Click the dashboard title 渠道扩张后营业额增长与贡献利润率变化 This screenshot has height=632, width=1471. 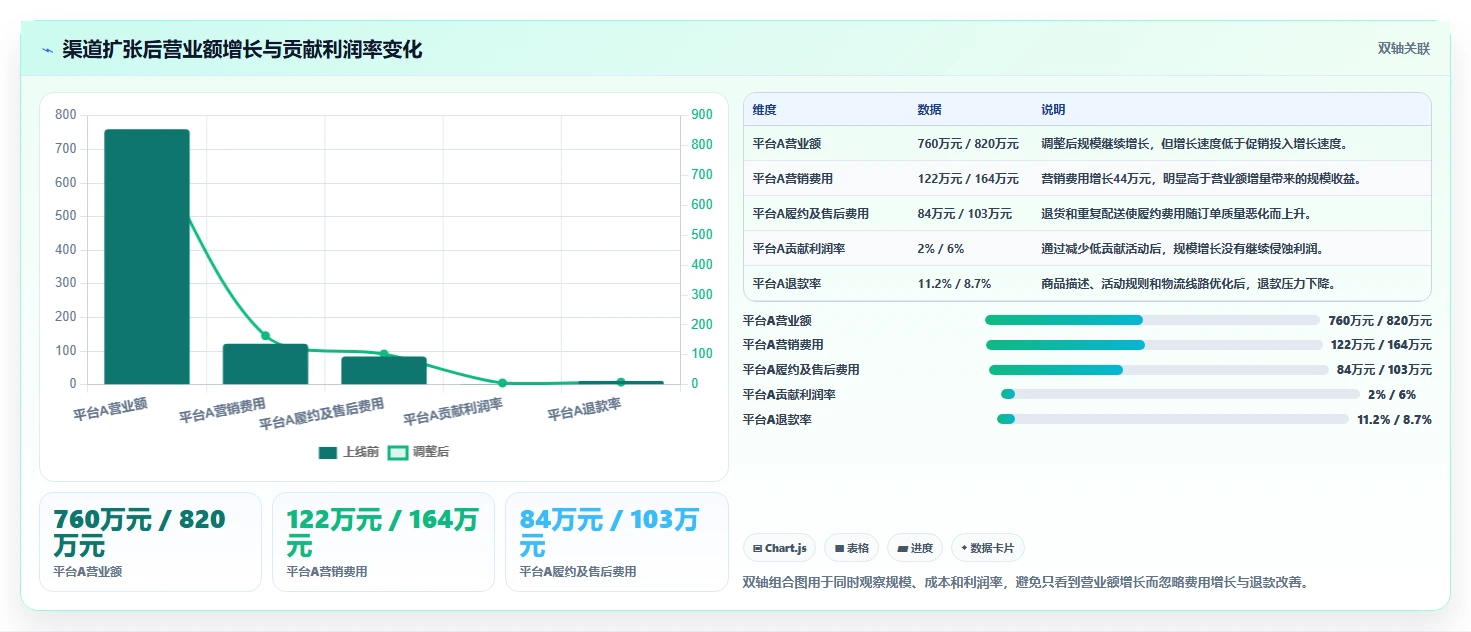pos(242,50)
